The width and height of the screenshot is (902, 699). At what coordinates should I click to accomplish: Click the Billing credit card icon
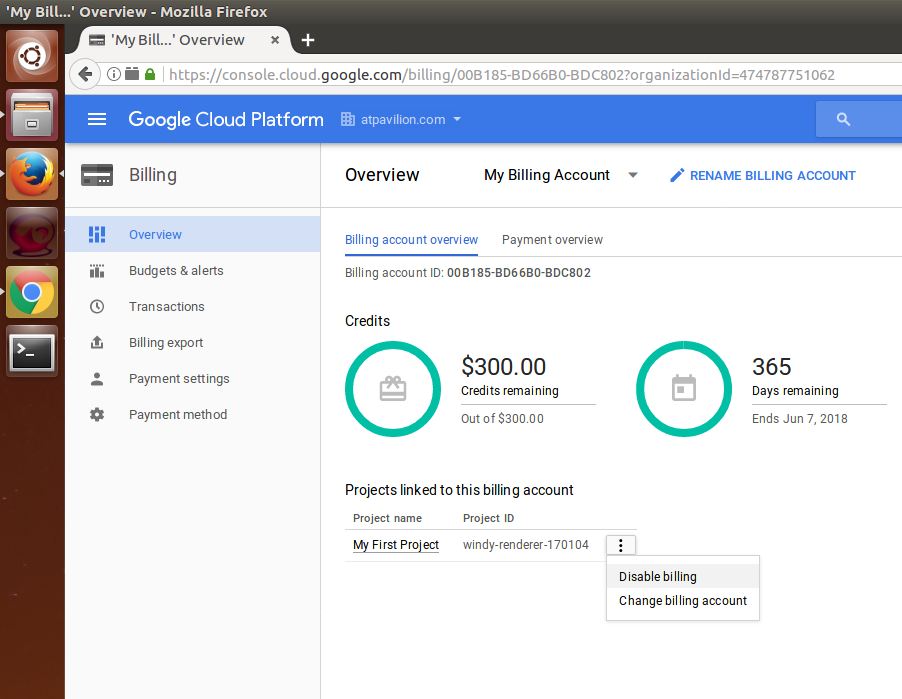coord(97,175)
